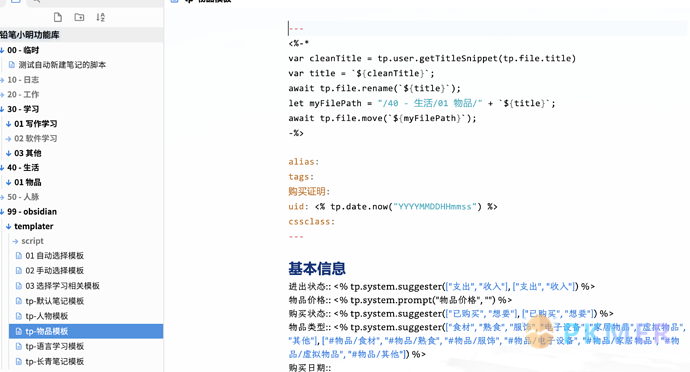Click the 物品类型:: label
Image resolution: width=690 pixels, height=372 pixels.
coord(310,327)
